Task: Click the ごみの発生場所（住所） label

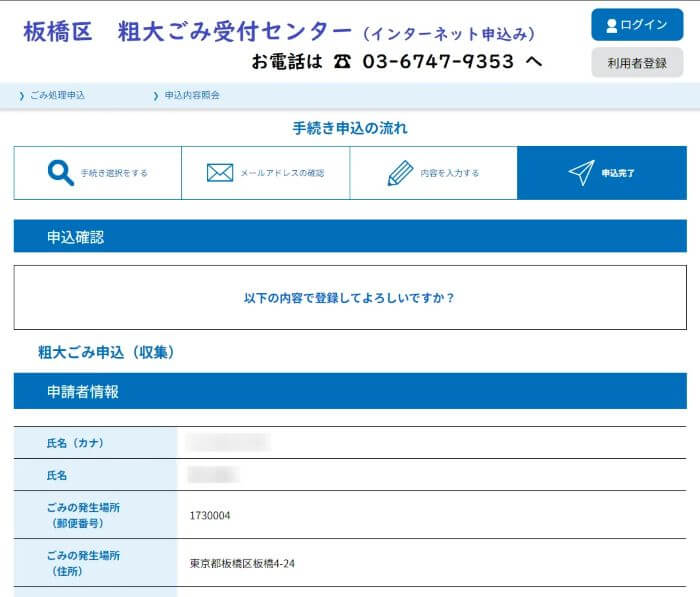Action: coord(83,563)
